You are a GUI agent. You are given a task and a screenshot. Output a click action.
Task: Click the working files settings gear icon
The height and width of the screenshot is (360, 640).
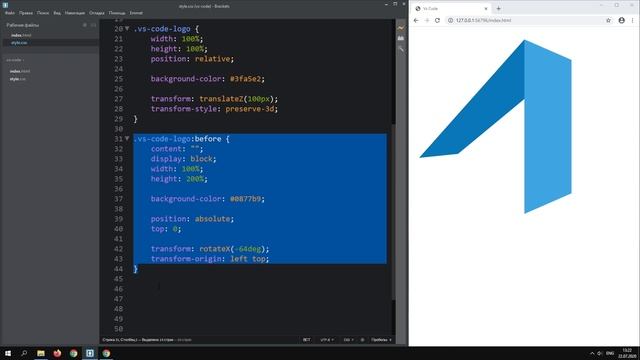click(85, 25)
